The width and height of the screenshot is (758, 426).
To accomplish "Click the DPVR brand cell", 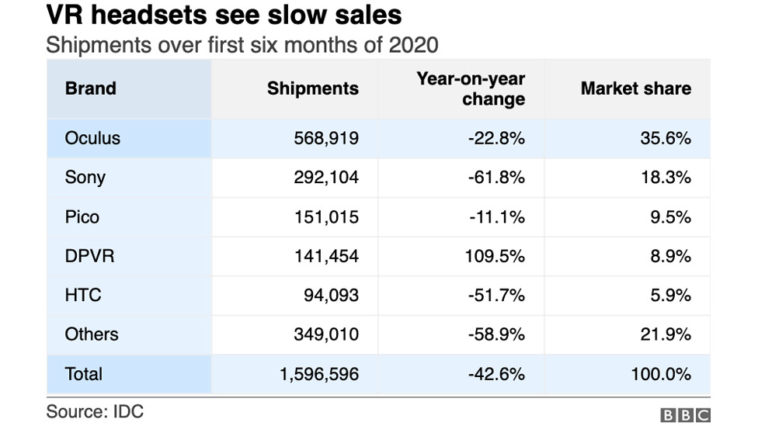I will (89, 256).
